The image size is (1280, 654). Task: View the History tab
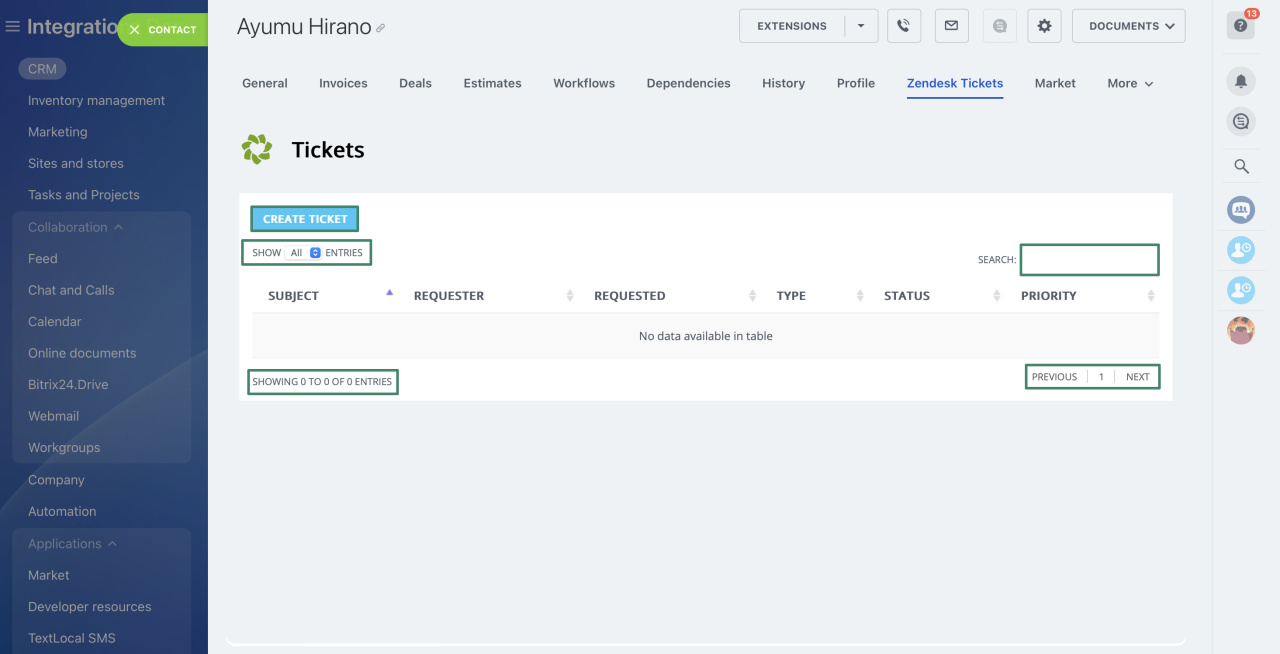coord(783,83)
